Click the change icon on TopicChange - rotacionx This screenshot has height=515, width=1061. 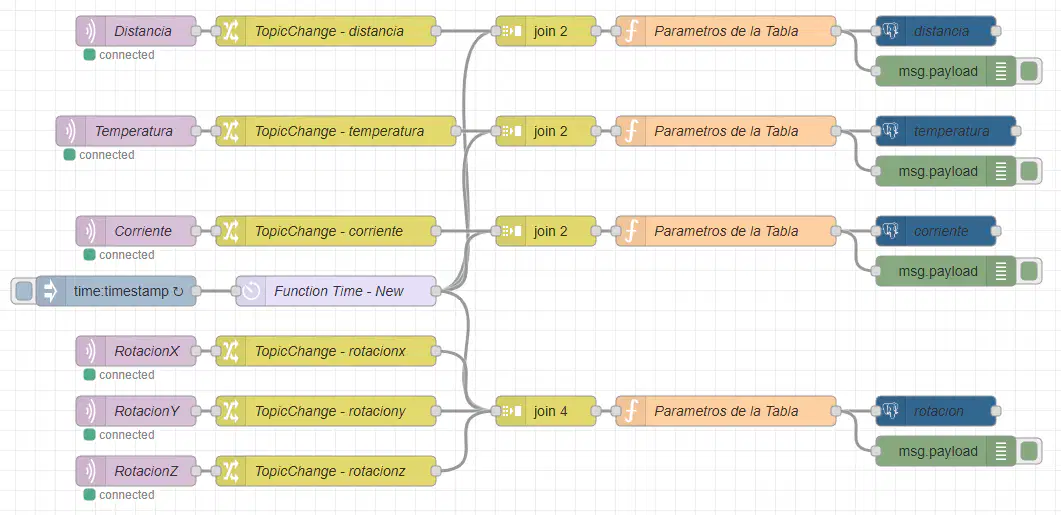[231, 351]
